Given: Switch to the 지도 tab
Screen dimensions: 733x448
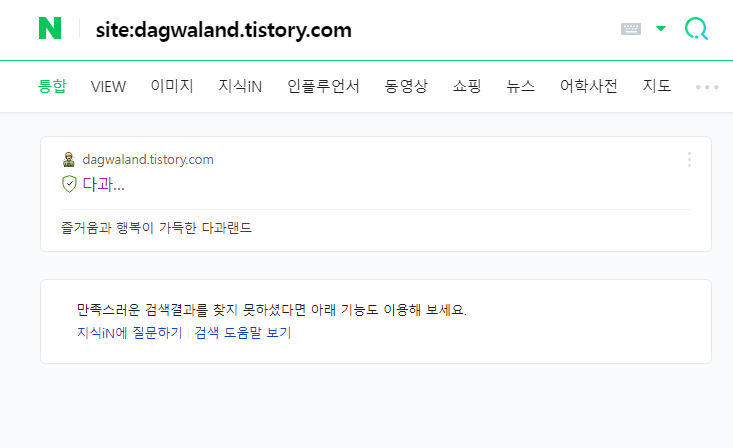Looking at the screenshot, I should click(657, 86).
